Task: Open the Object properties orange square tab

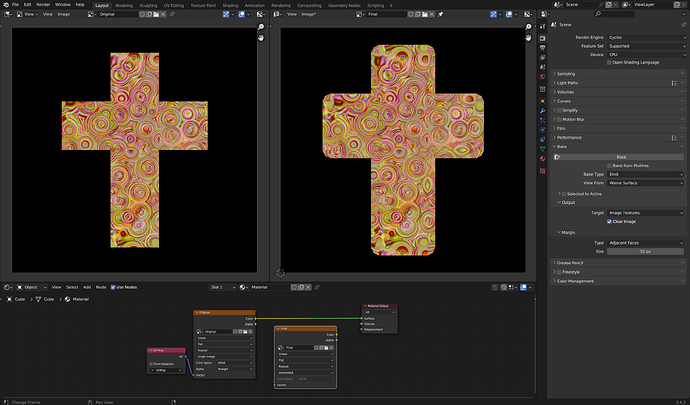Action: [543, 101]
